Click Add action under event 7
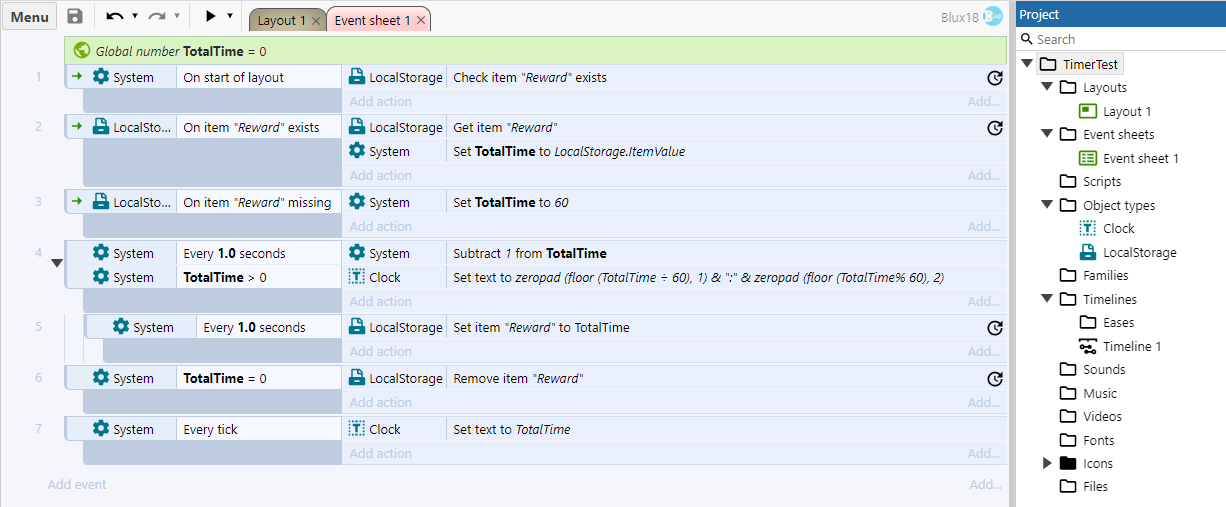Viewport: 1226px width, 507px height. [x=381, y=453]
